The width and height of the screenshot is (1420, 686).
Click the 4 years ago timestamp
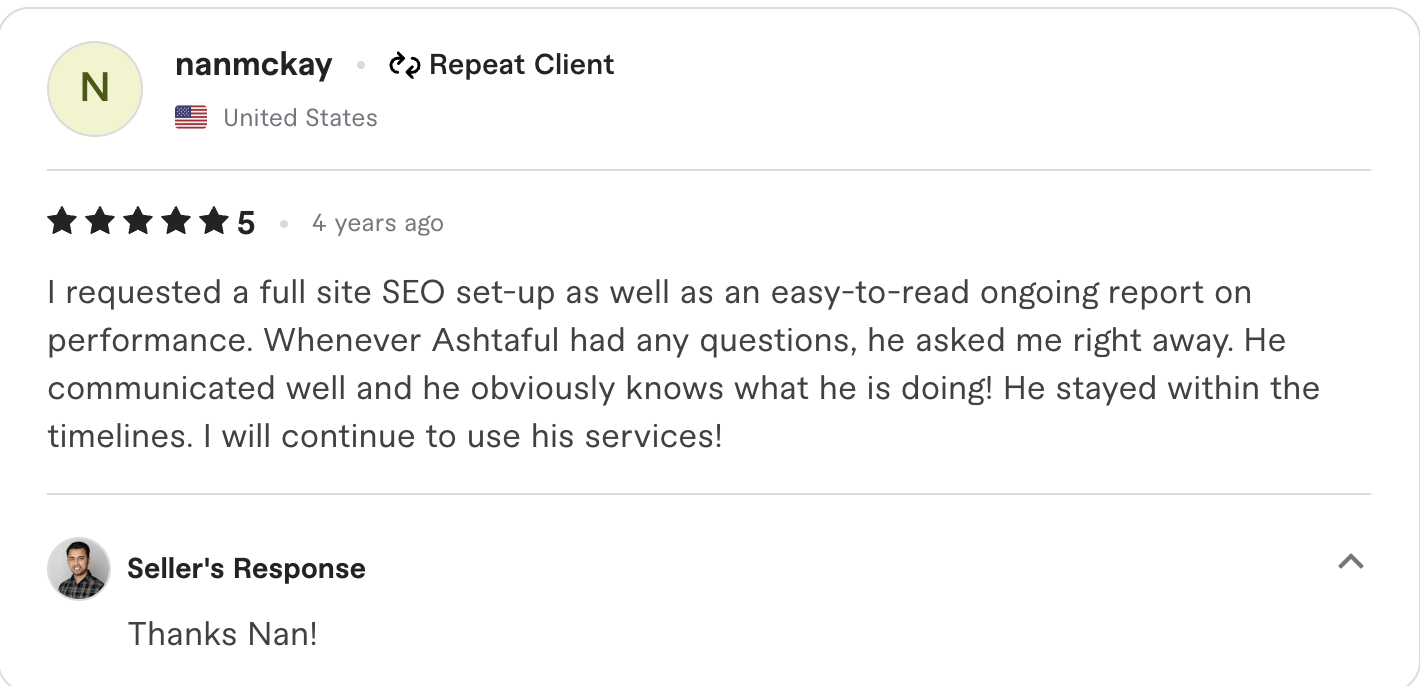pyautogui.click(x=377, y=222)
